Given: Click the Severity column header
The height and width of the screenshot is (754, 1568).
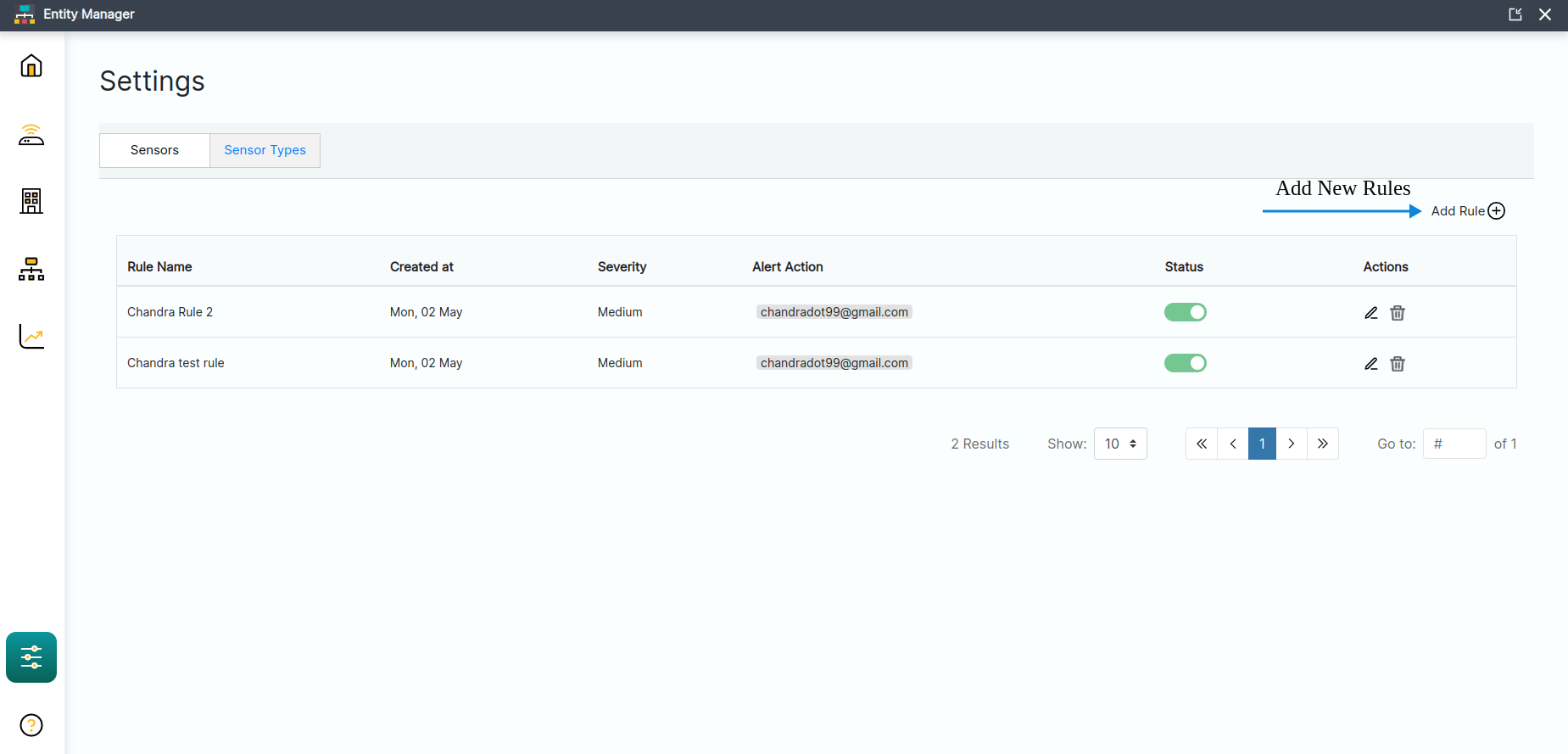Looking at the screenshot, I should 622,266.
